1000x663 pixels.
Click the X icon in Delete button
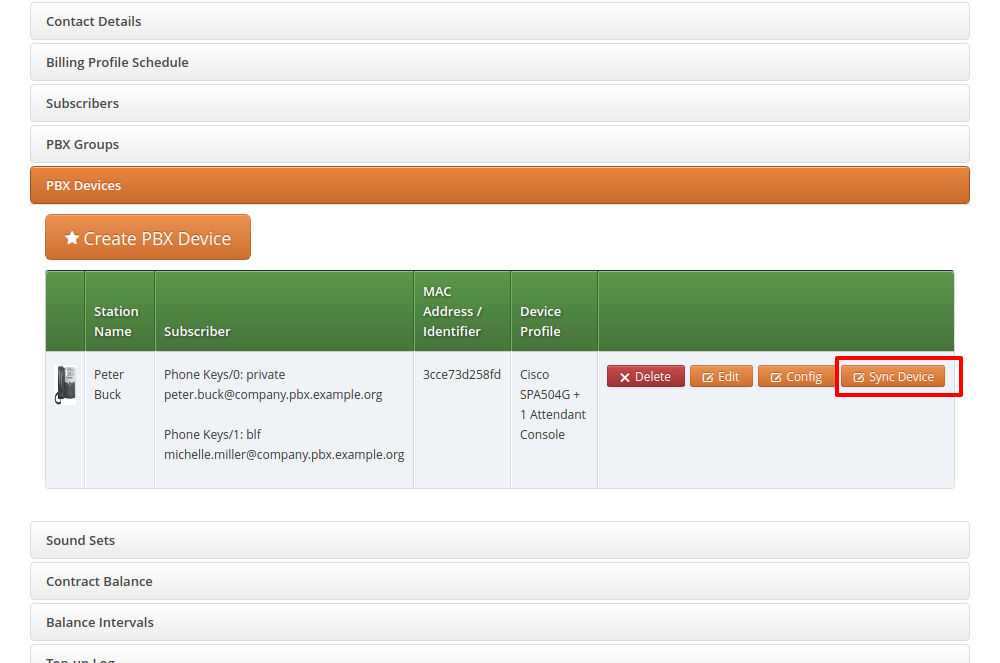(x=625, y=377)
